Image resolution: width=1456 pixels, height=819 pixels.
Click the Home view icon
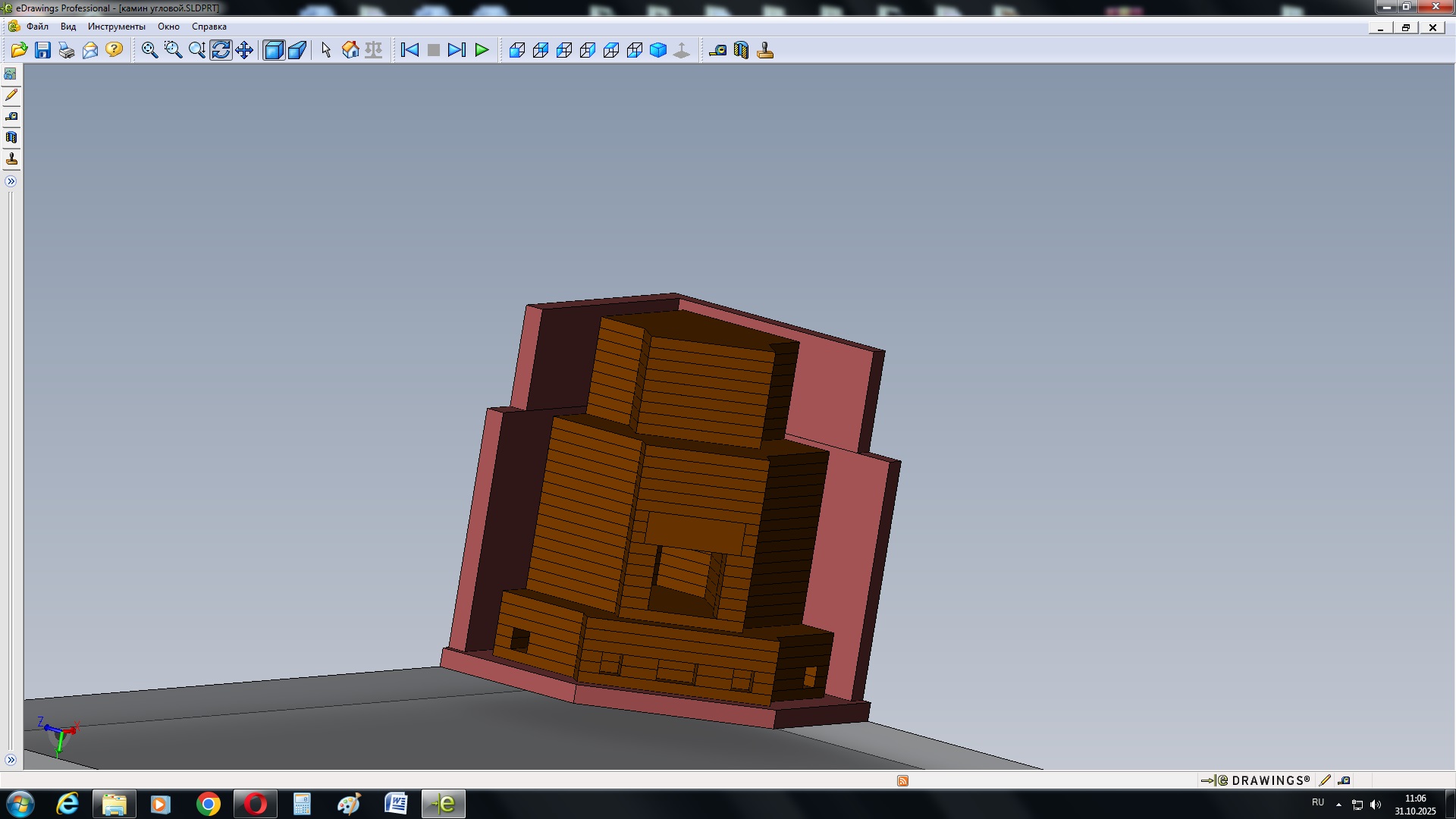tap(350, 50)
